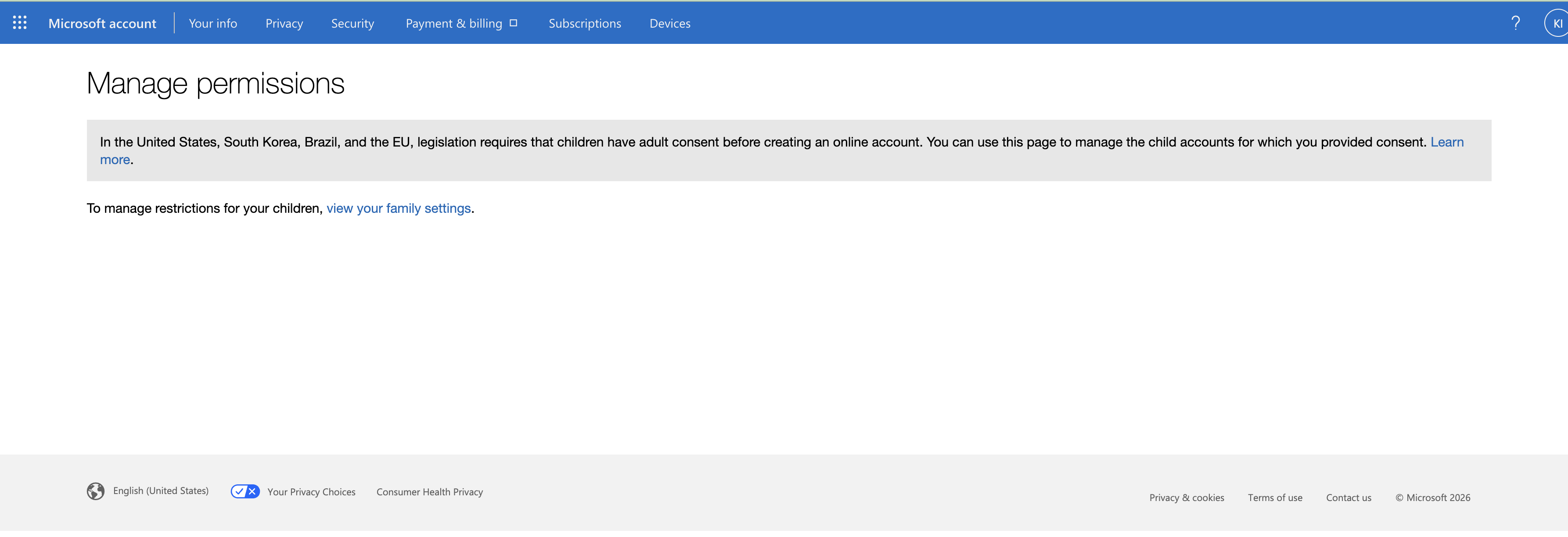The height and width of the screenshot is (537, 1568).
Task: Open Payment & billing
Action: pos(454,23)
